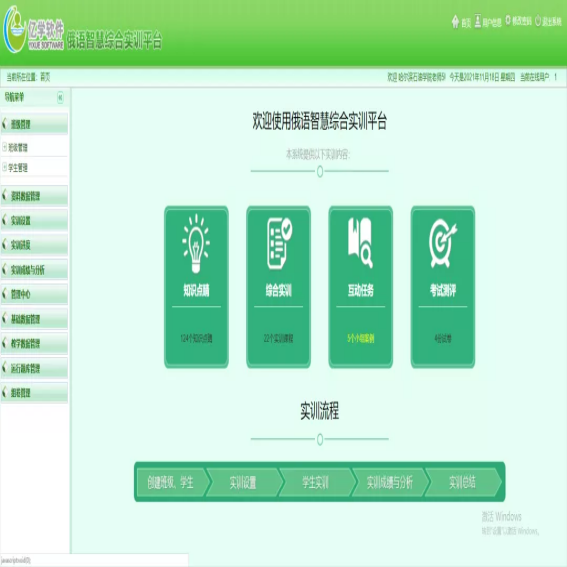Viewport: 567px width, 567px height.
Task: Expand the 实训成绩与分析 sidebar section
Action: pos(34,269)
